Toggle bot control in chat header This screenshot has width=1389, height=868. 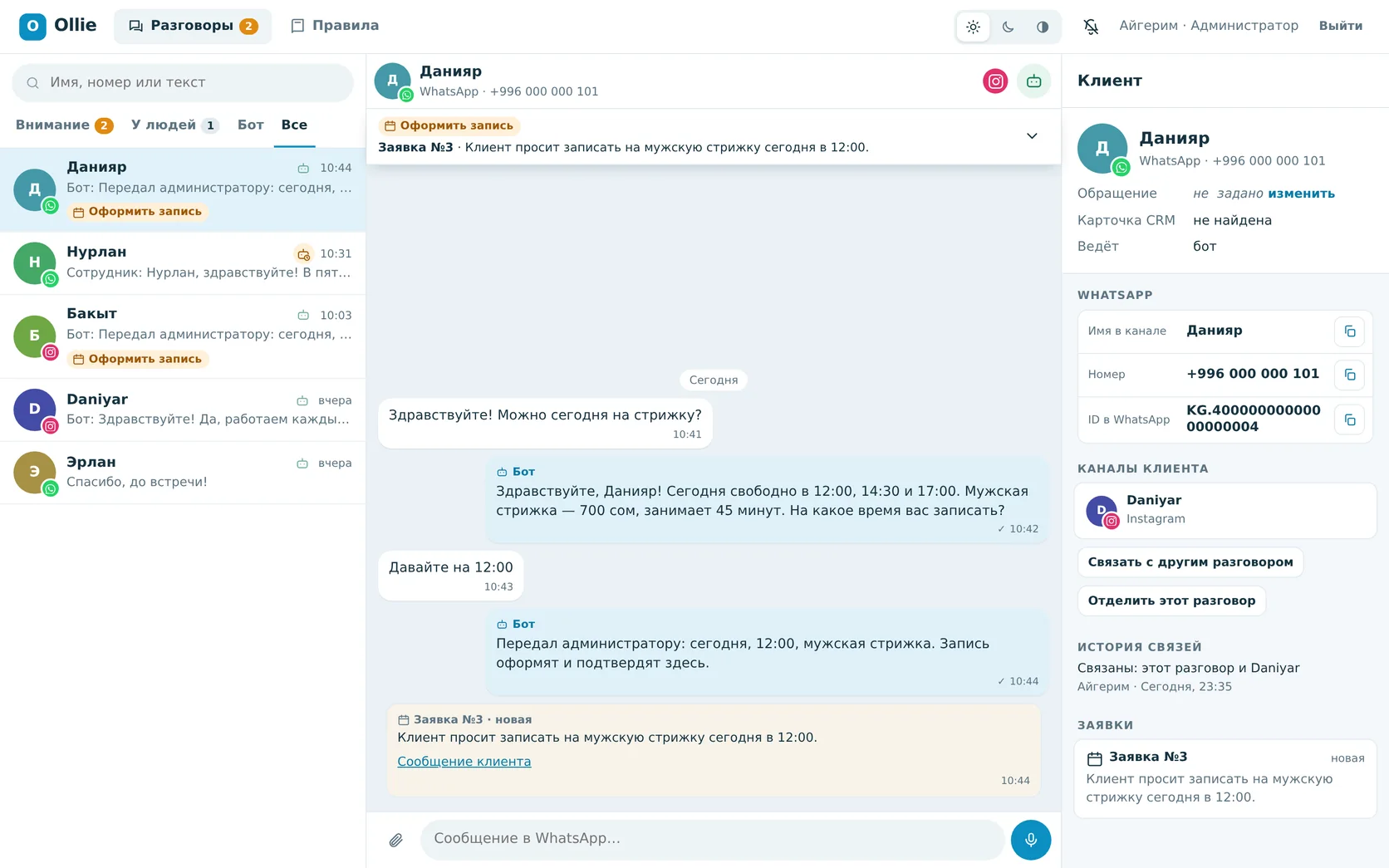pyautogui.click(x=1033, y=81)
